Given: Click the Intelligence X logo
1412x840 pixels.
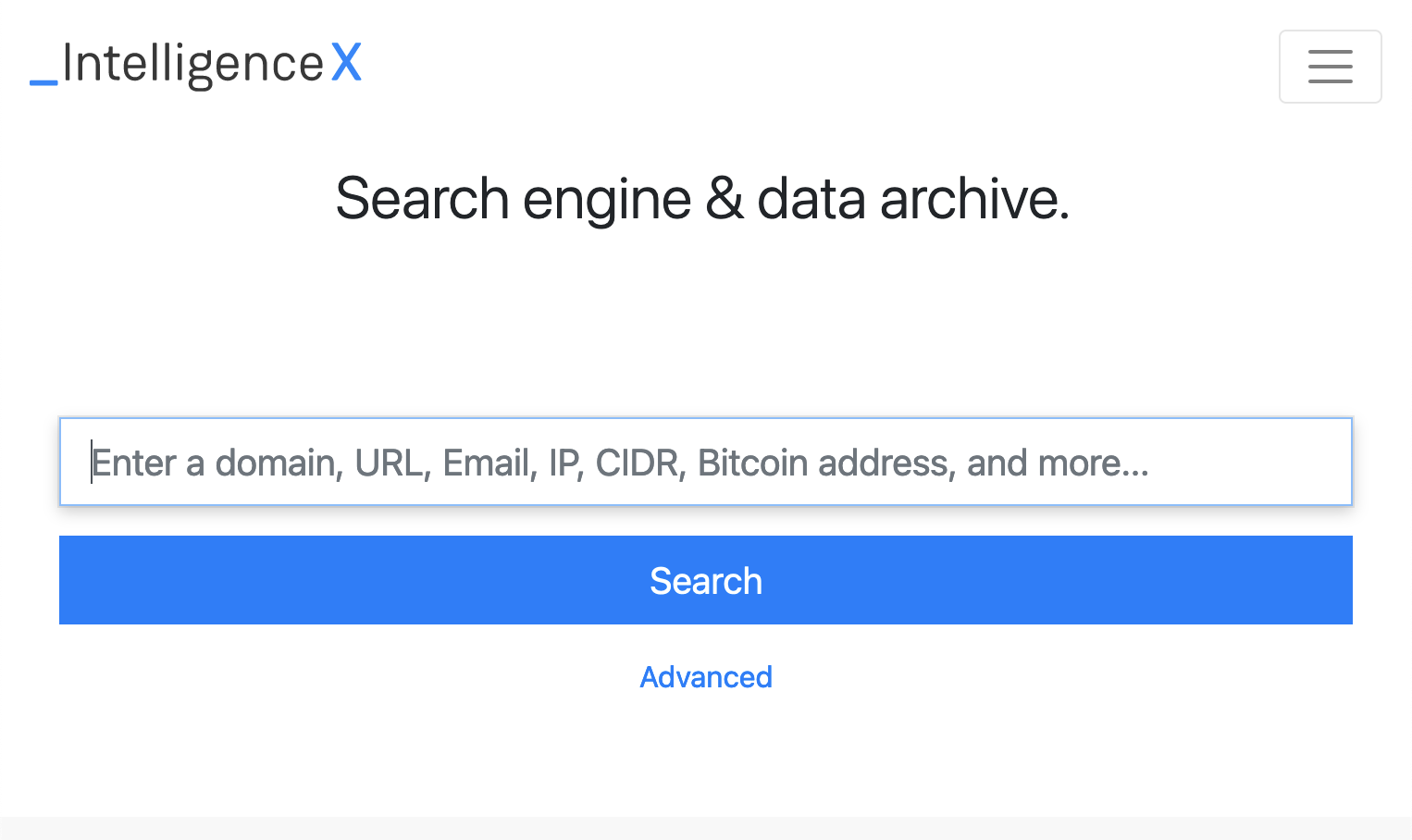Looking at the screenshot, I should pos(195,65).
